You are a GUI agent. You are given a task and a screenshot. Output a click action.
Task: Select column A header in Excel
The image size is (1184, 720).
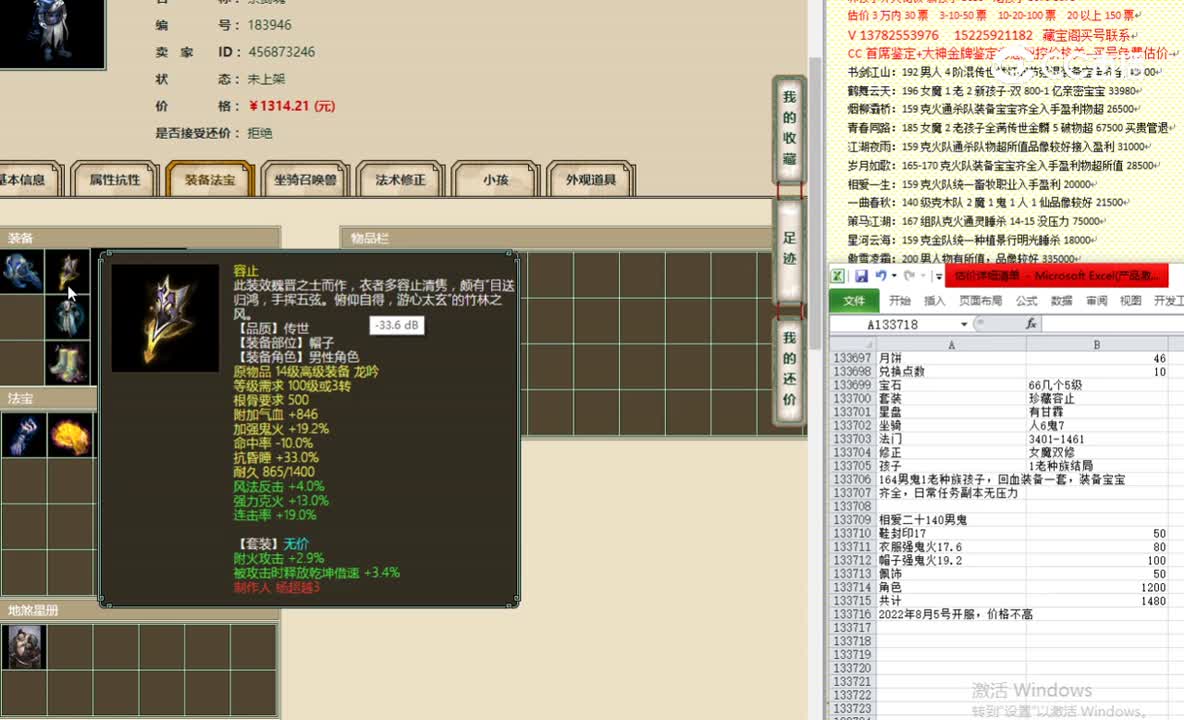(951, 345)
